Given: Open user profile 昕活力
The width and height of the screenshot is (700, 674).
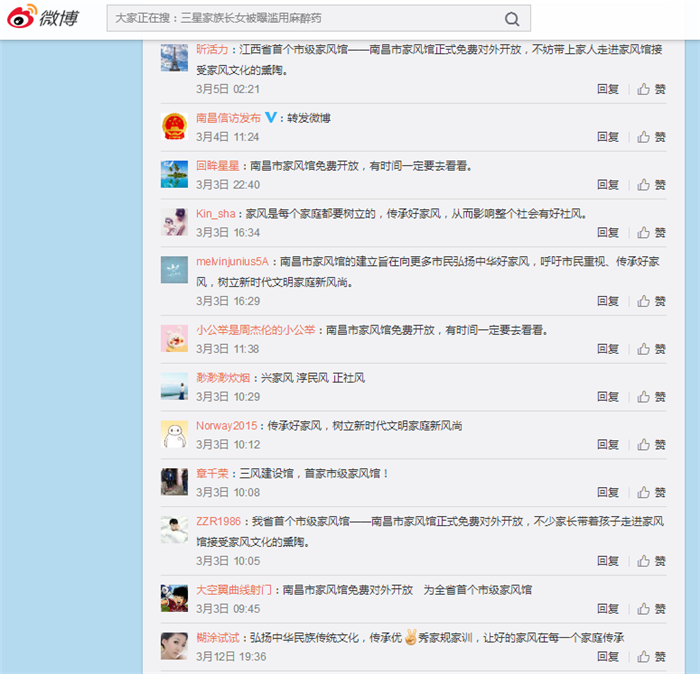Looking at the screenshot, I should coord(212,49).
